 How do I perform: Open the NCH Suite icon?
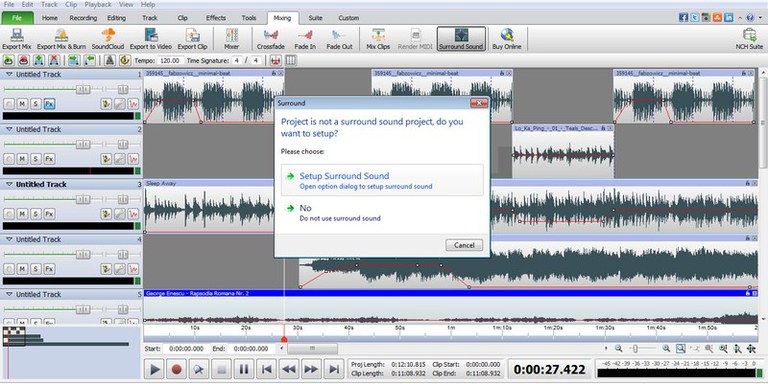749,39
